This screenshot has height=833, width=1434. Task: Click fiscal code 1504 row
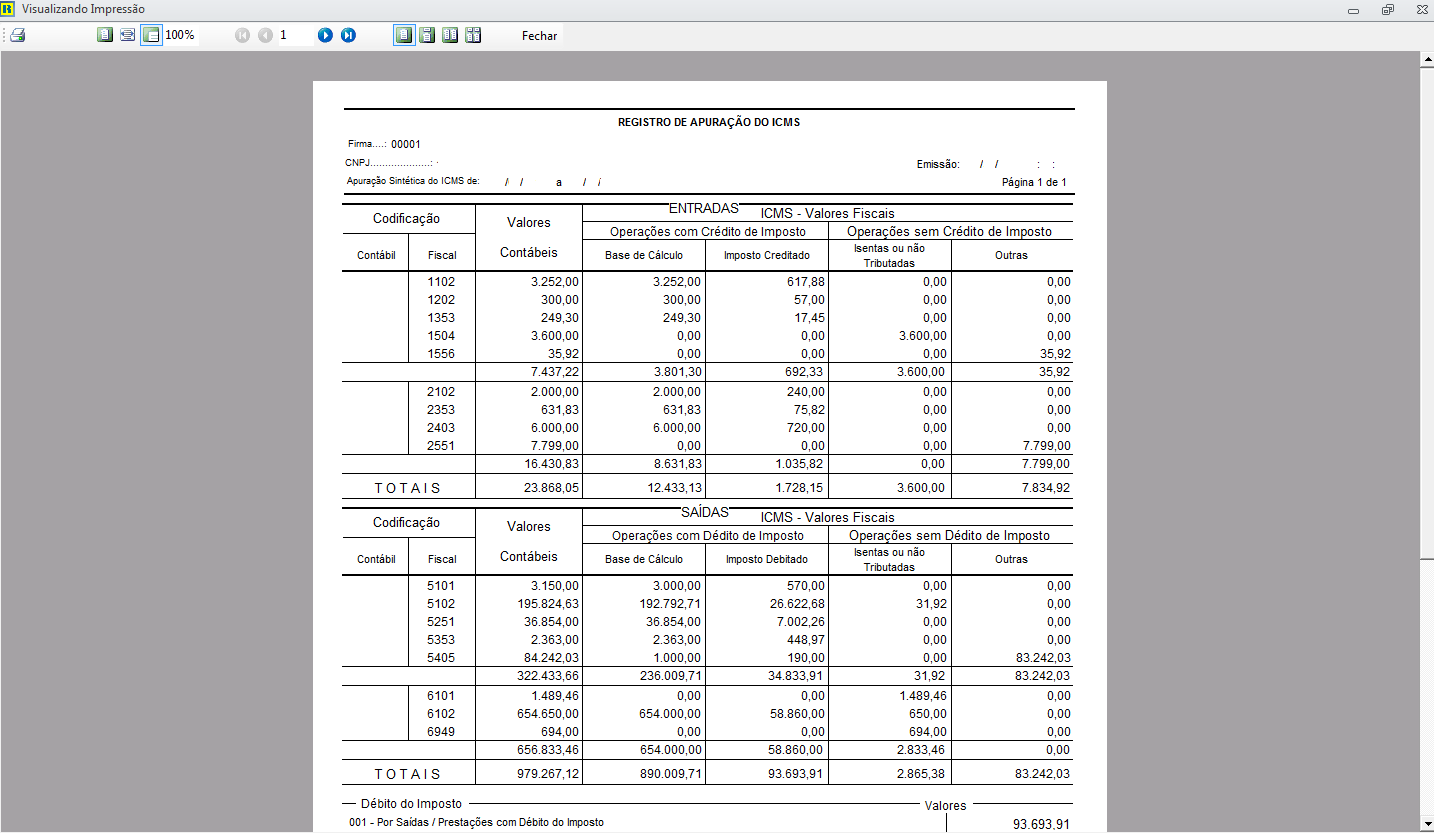click(x=441, y=336)
